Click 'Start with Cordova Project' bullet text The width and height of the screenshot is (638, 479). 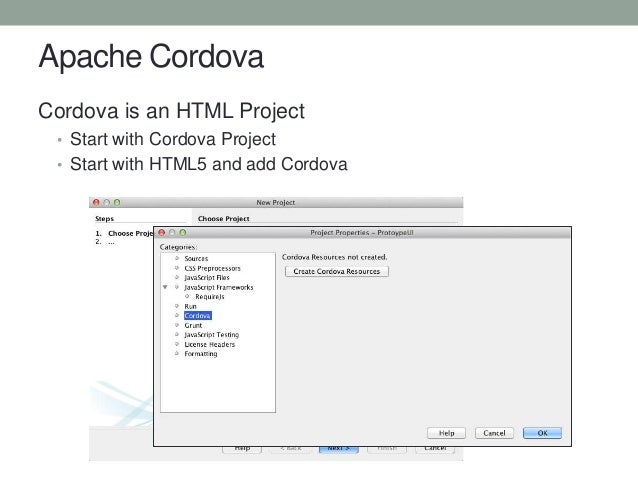click(x=173, y=139)
